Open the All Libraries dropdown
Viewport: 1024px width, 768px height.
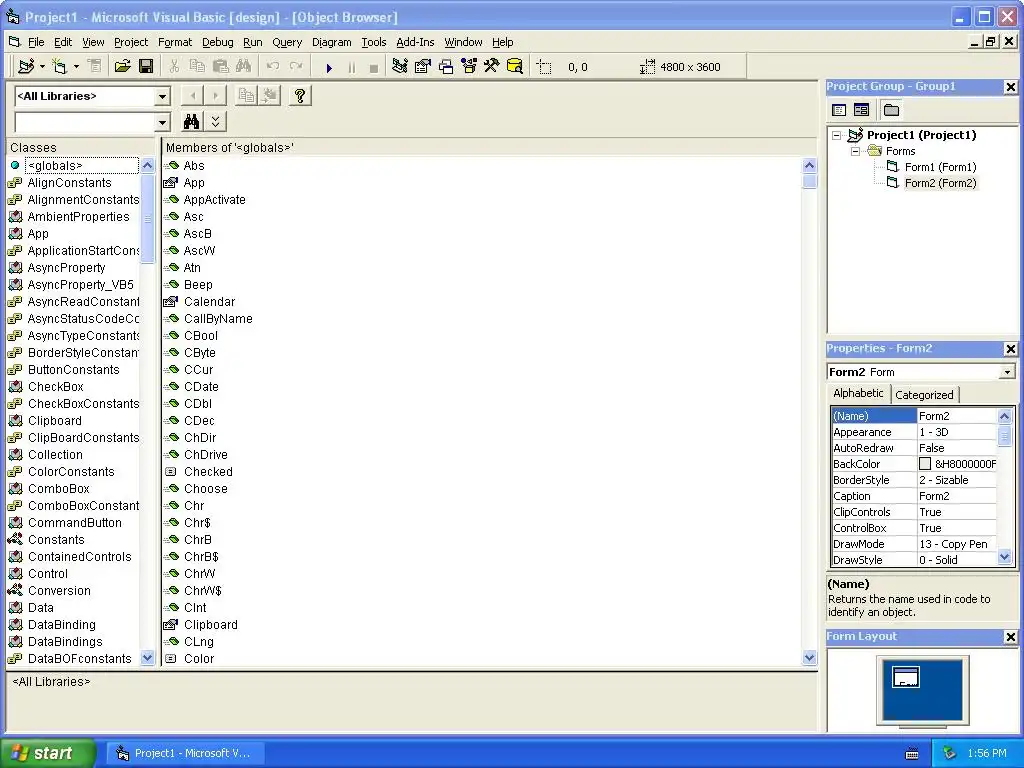162,97
